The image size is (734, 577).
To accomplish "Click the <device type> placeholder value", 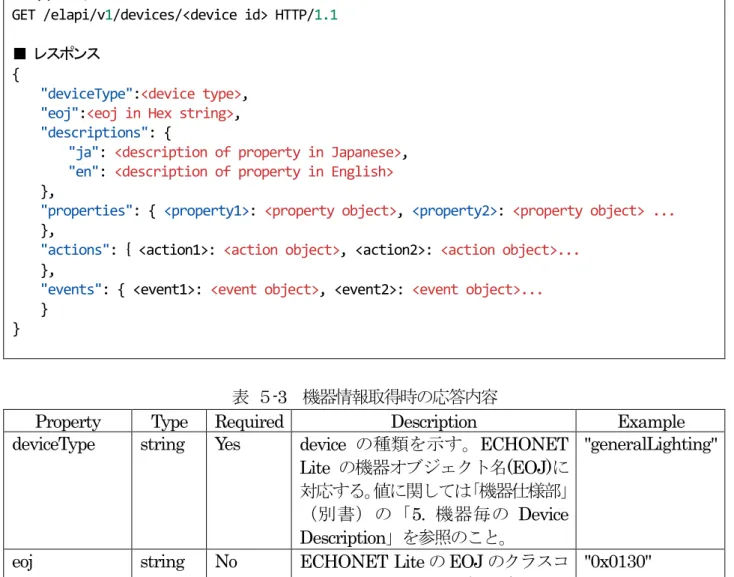I will point(191,94).
